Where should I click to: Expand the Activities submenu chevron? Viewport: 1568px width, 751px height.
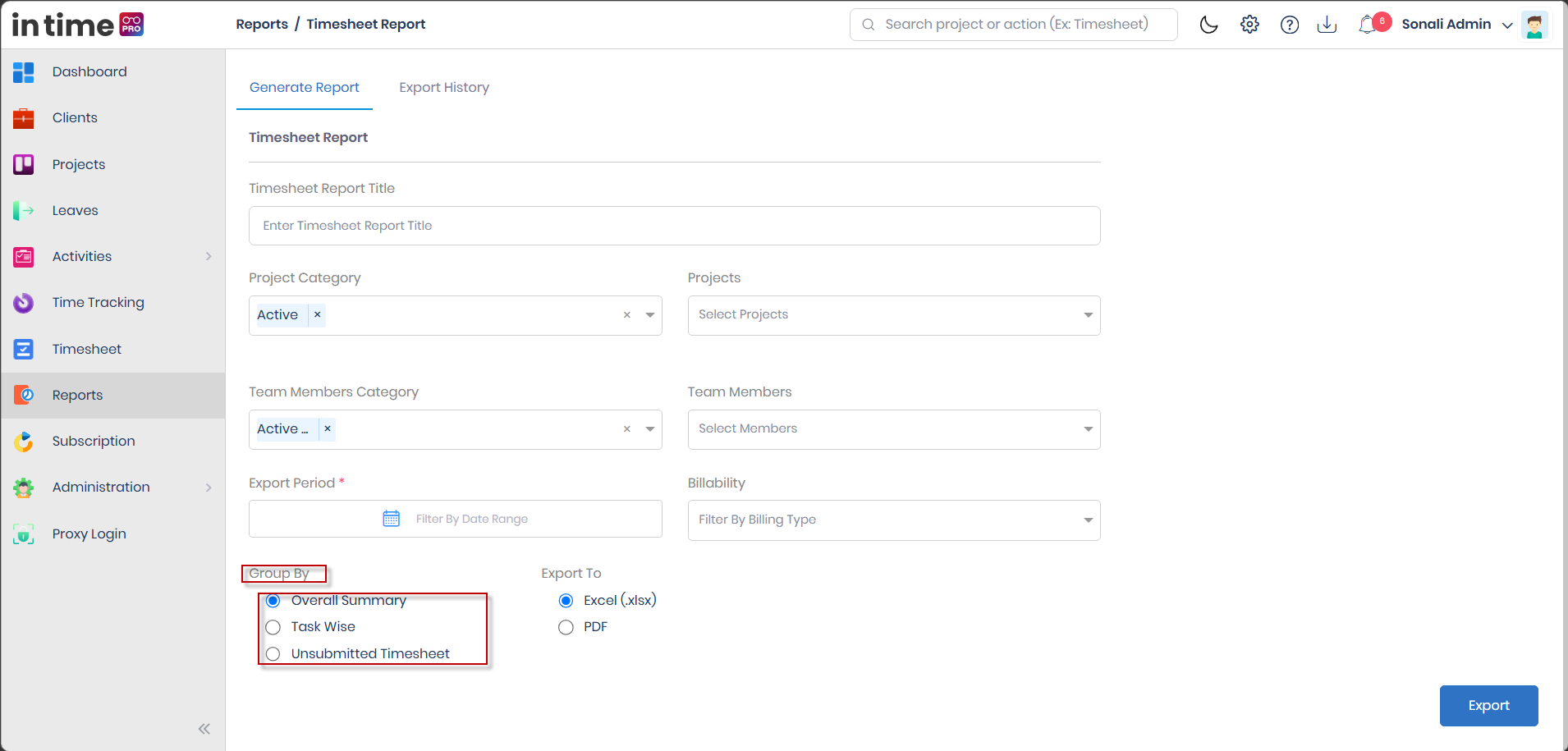click(x=209, y=257)
